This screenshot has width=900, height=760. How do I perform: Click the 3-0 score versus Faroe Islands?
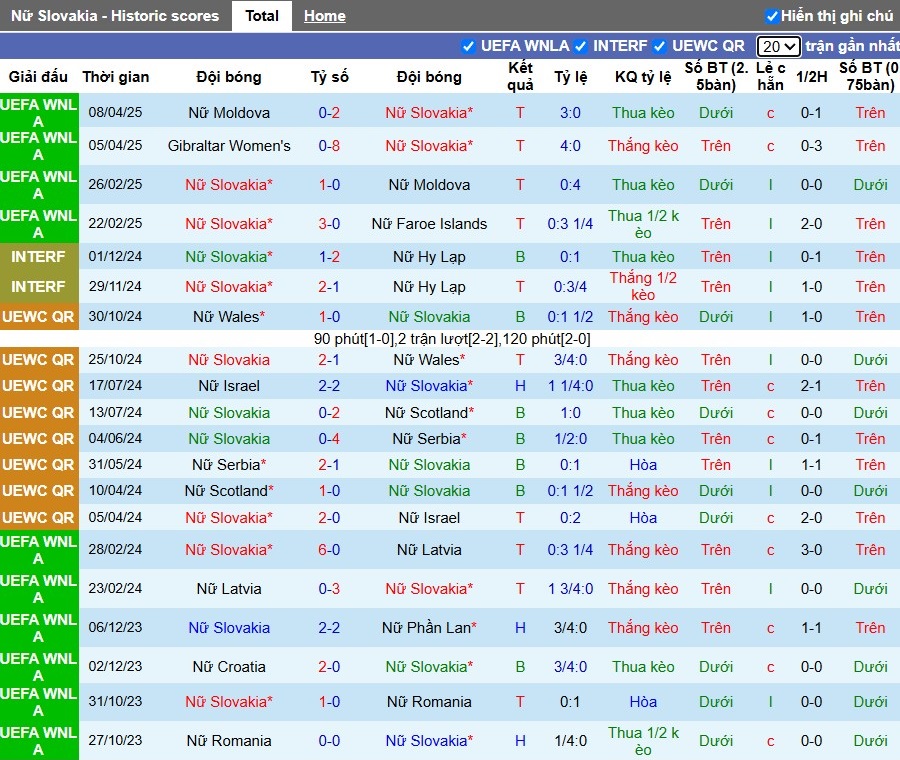pyautogui.click(x=329, y=224)
